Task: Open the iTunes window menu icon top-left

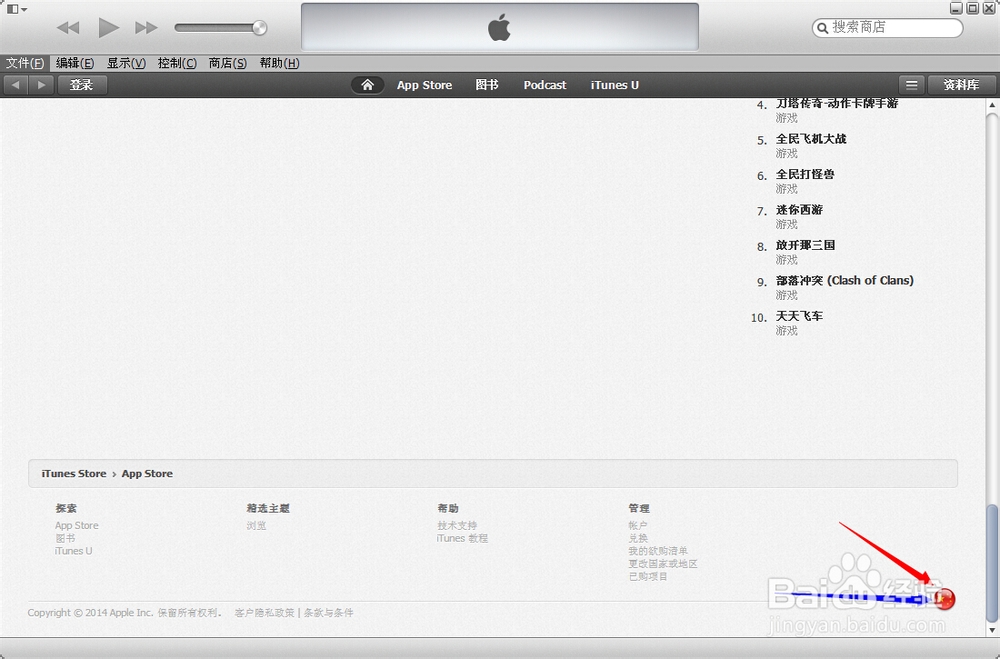Action: [16, 9]
